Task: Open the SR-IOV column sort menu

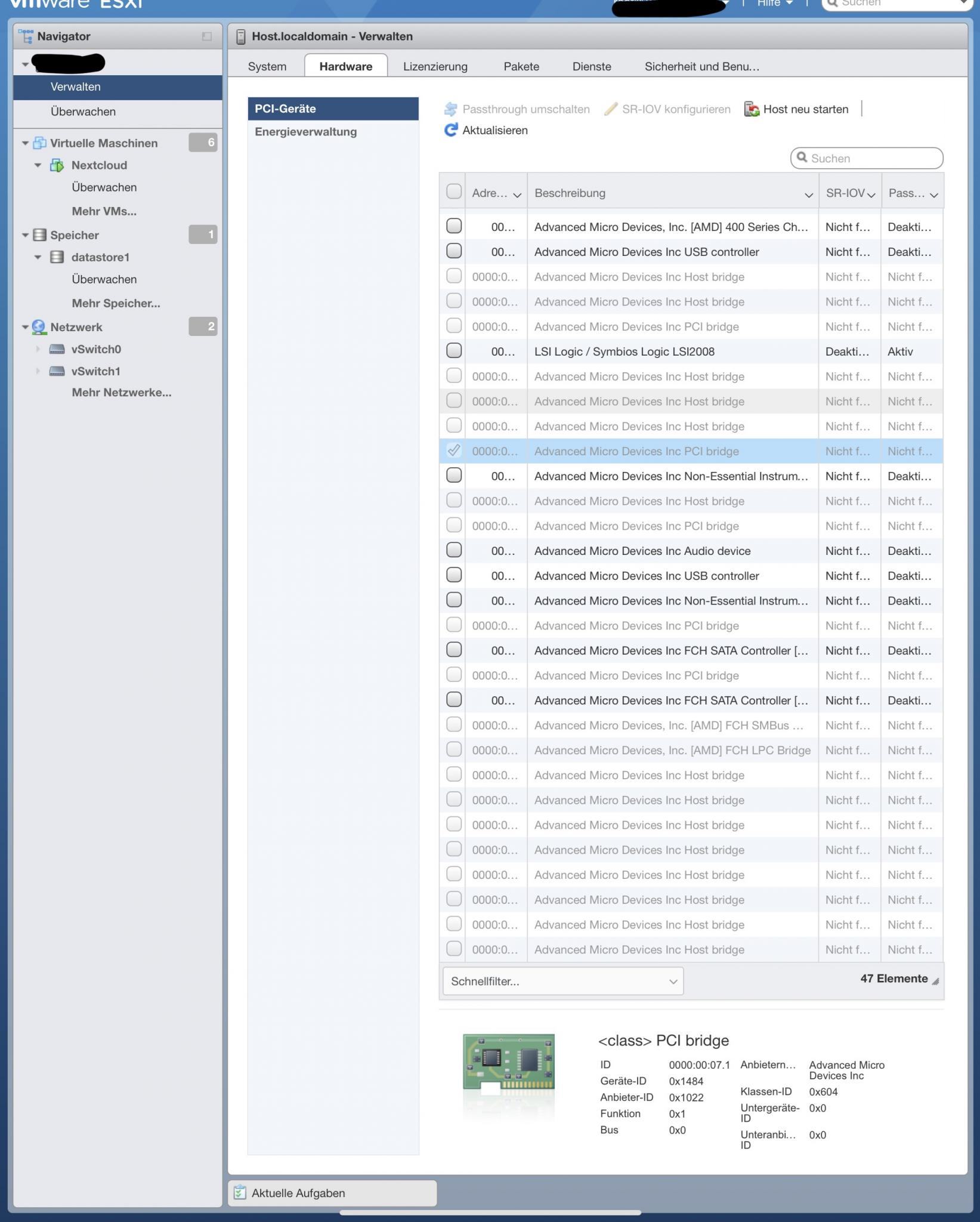Action: 871,195
